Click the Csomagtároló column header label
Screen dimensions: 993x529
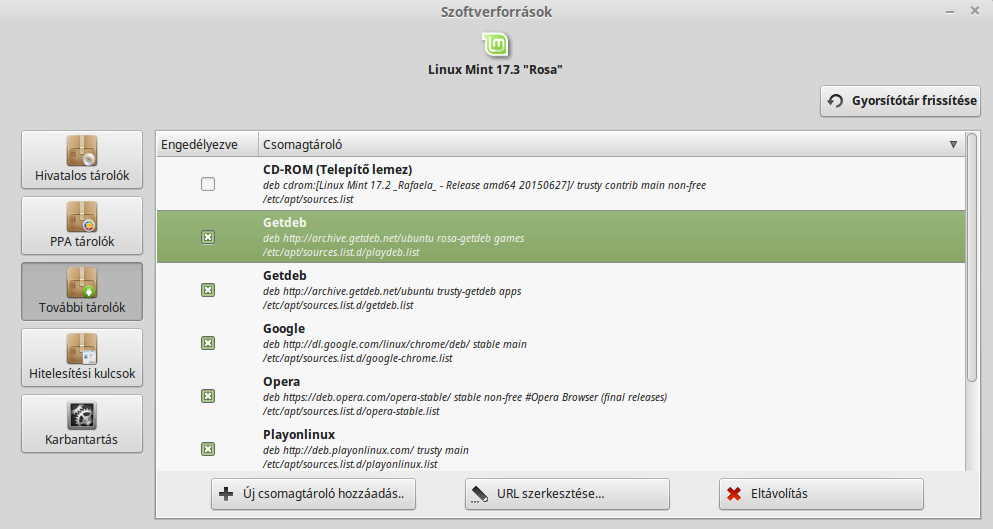point(303,144)
